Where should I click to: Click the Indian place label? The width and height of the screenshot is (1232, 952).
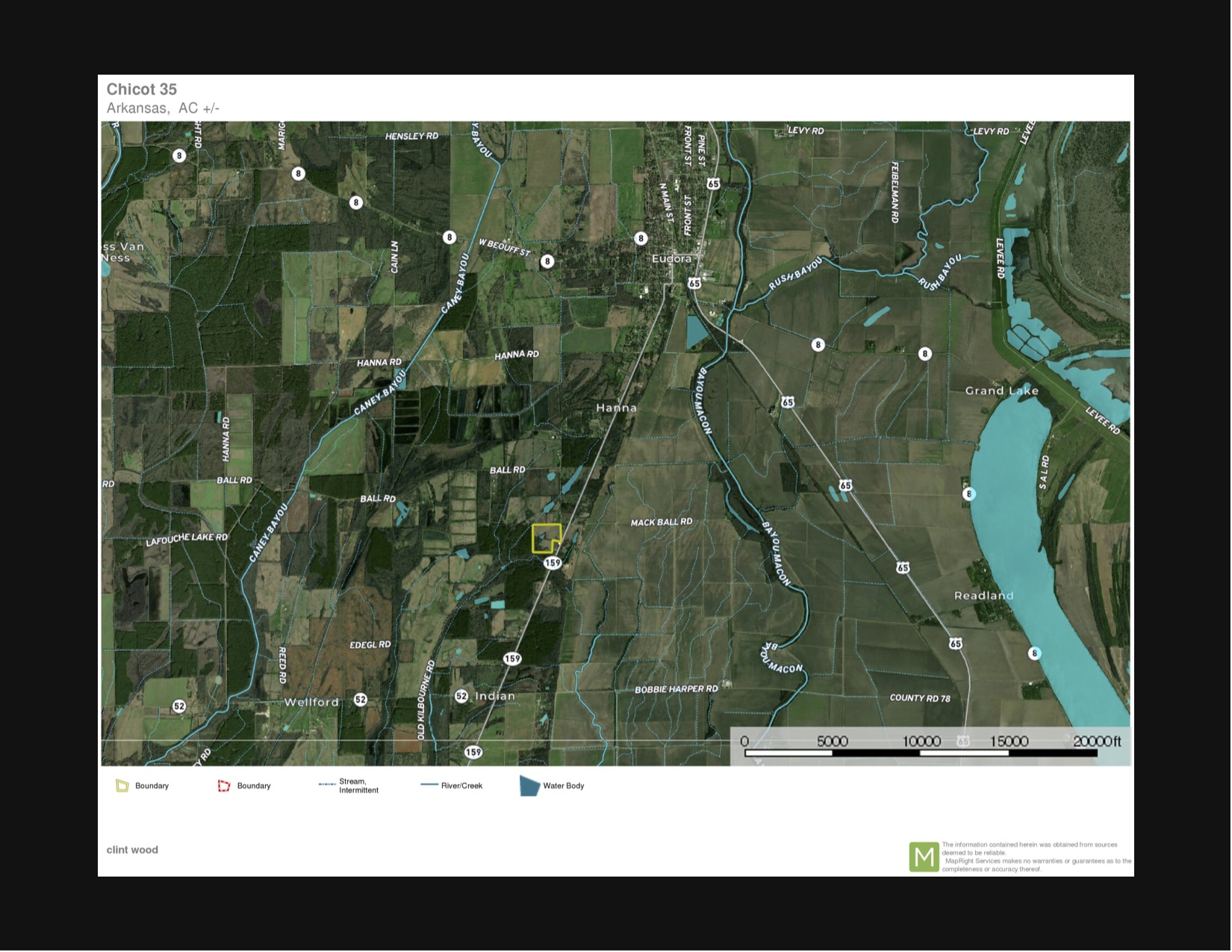(x=495, y=697)
